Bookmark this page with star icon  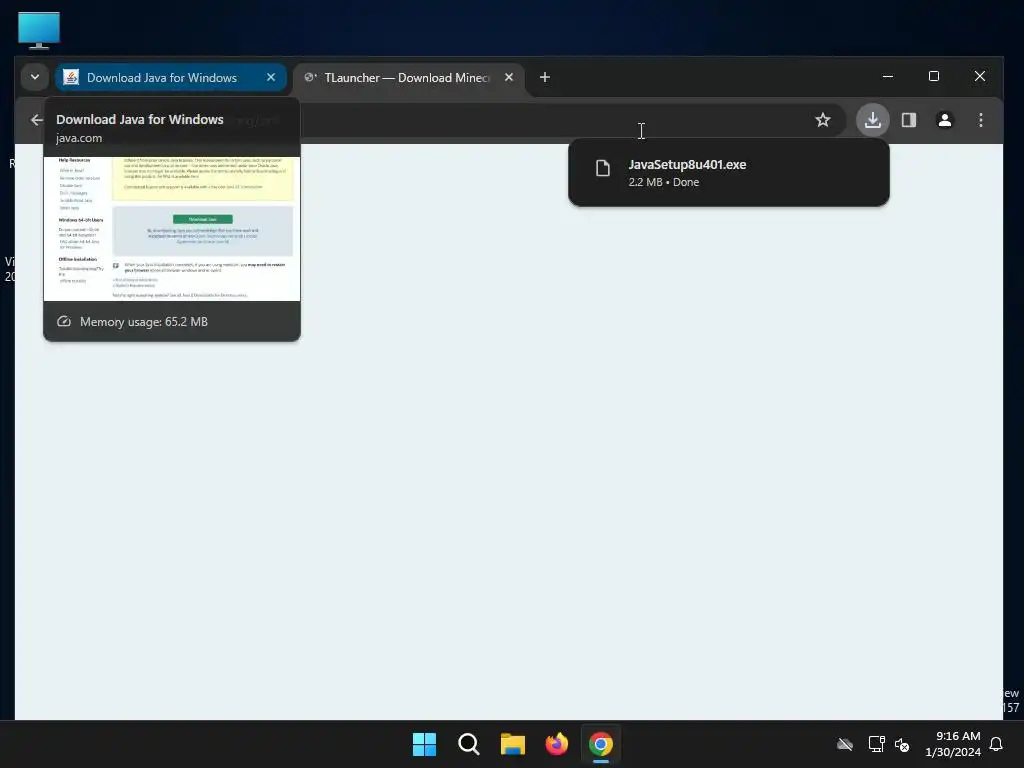(823, 120)
